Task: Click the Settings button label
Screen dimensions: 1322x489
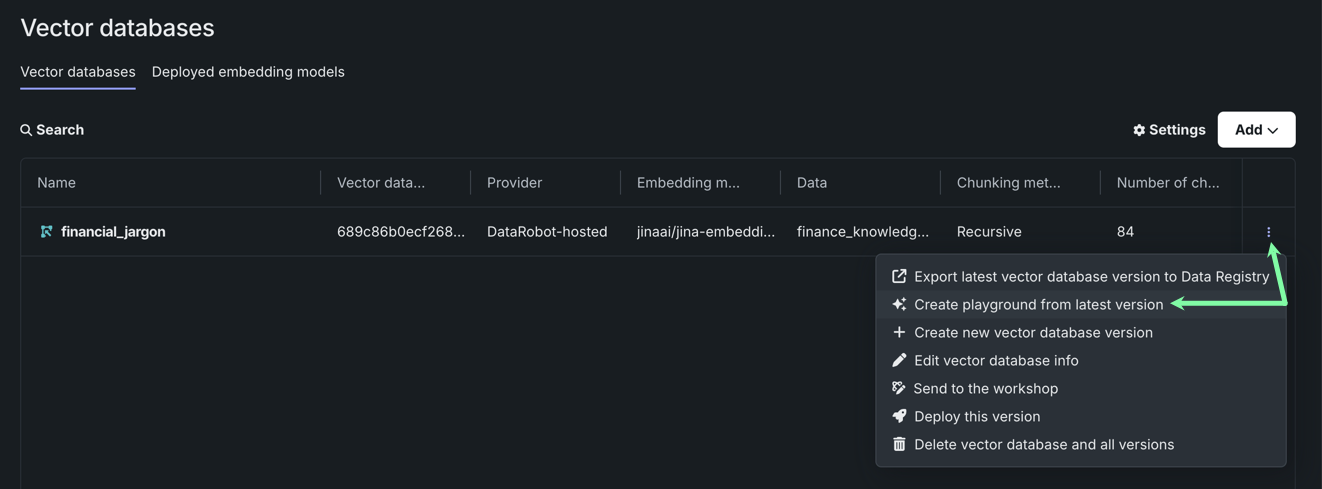Action: pyautogui.click(x=1177, y=130)
